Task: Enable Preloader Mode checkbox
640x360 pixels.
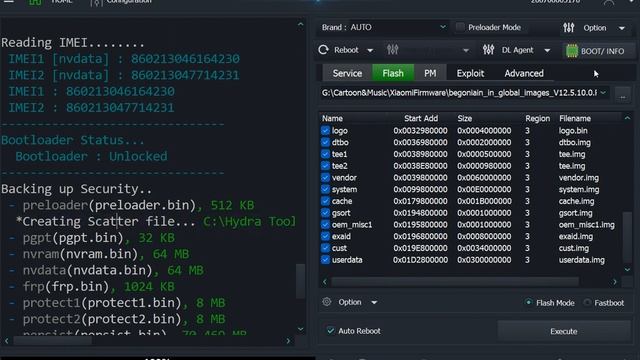Action: coord(460,27)
